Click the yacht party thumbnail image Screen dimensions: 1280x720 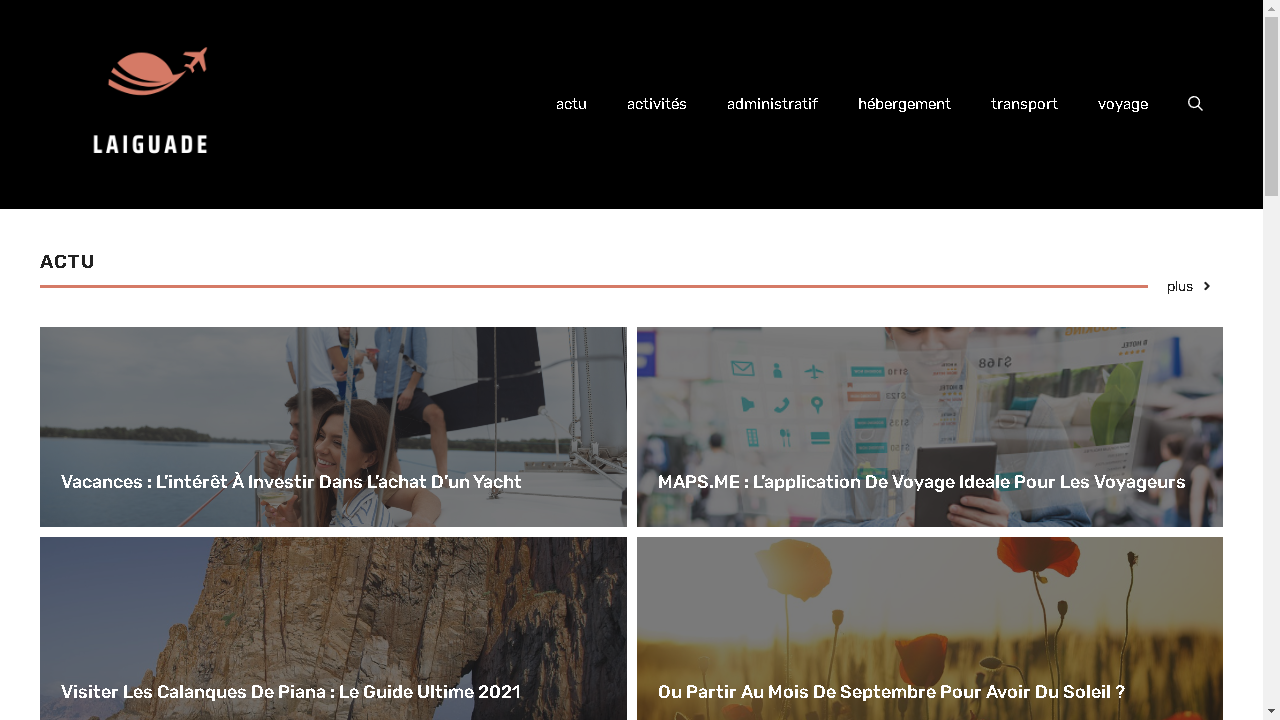[333, 400]
